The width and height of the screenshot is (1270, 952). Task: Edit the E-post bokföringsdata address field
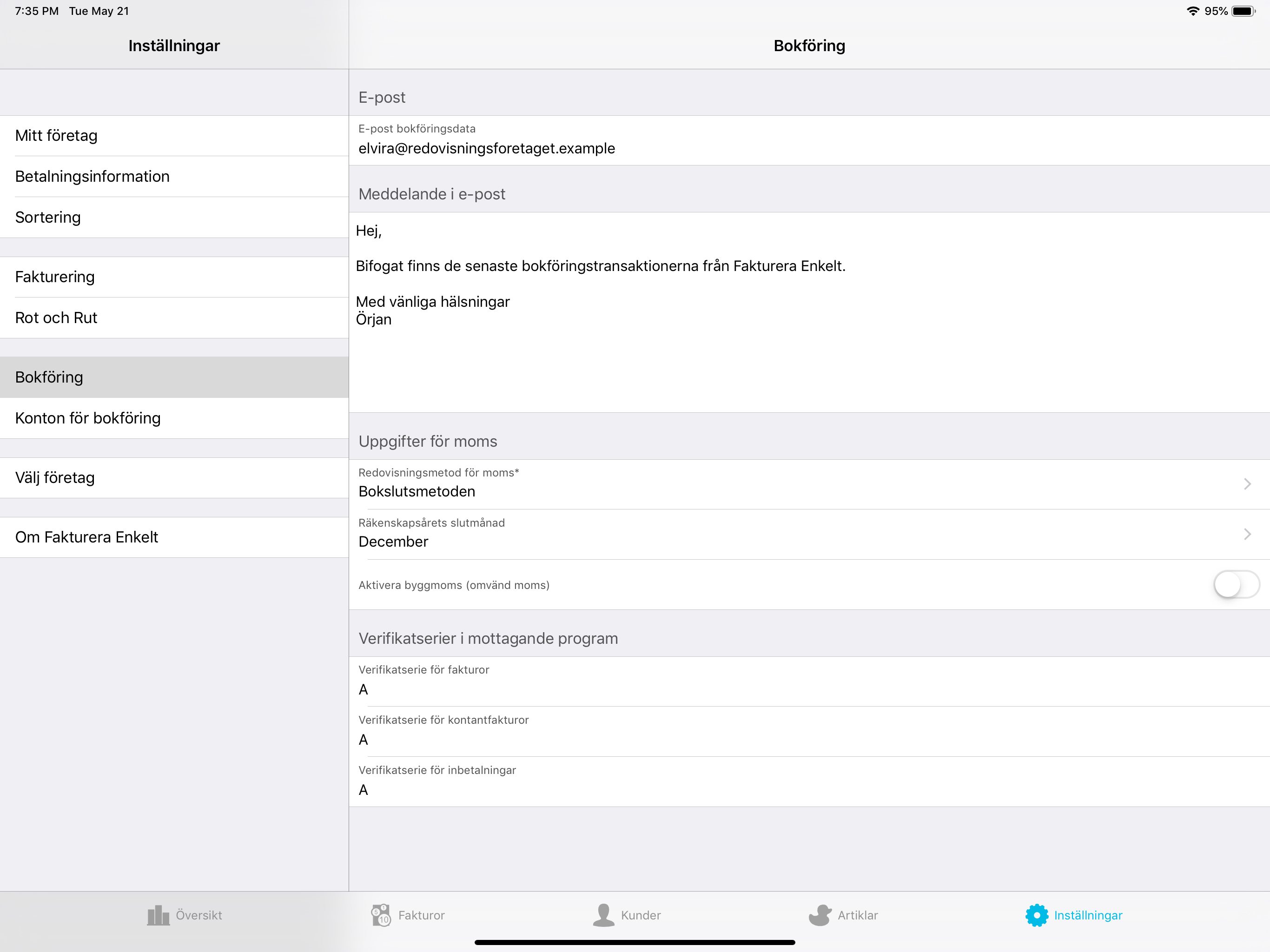tap(809, 141)
